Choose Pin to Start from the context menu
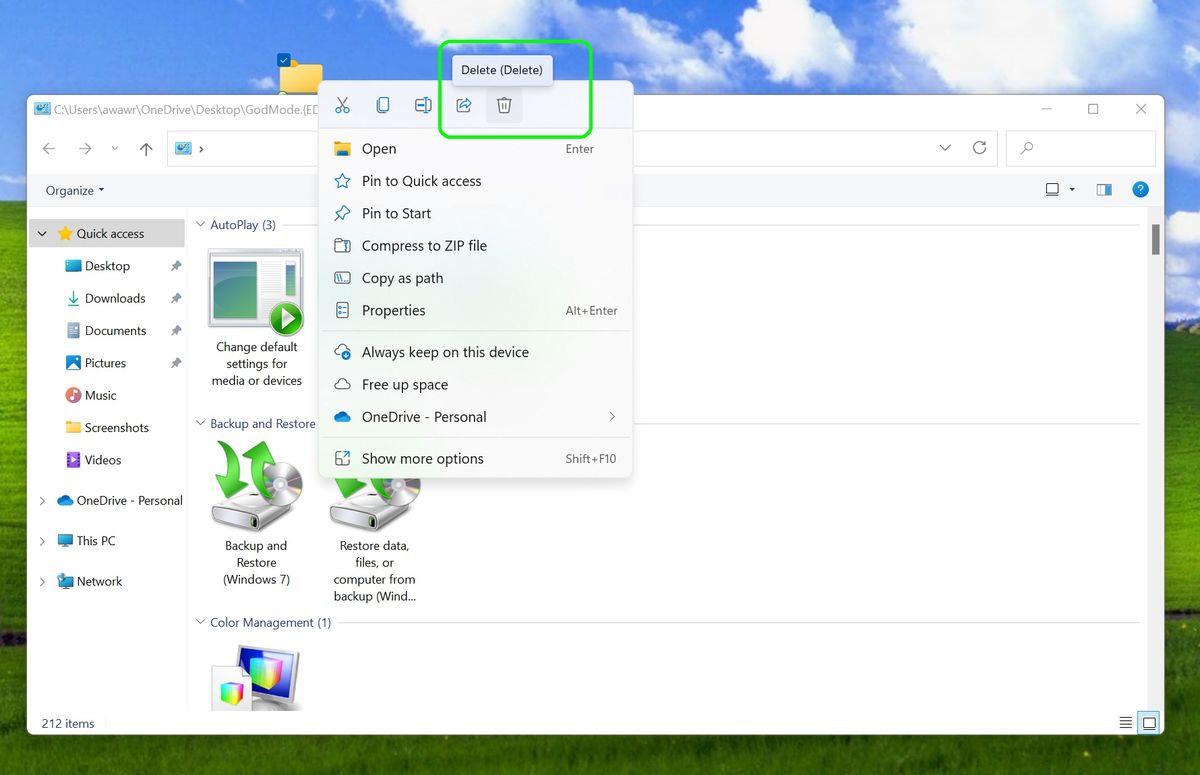 pos(396,213)
